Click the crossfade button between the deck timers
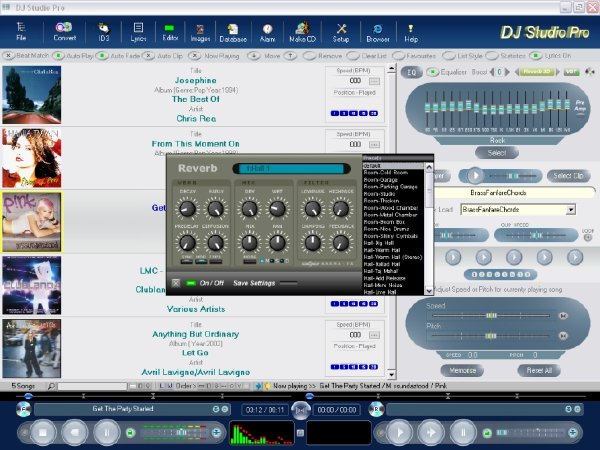The width and height of the screenshot is (600, 450). pyautogui.click(x=300, y=410)
